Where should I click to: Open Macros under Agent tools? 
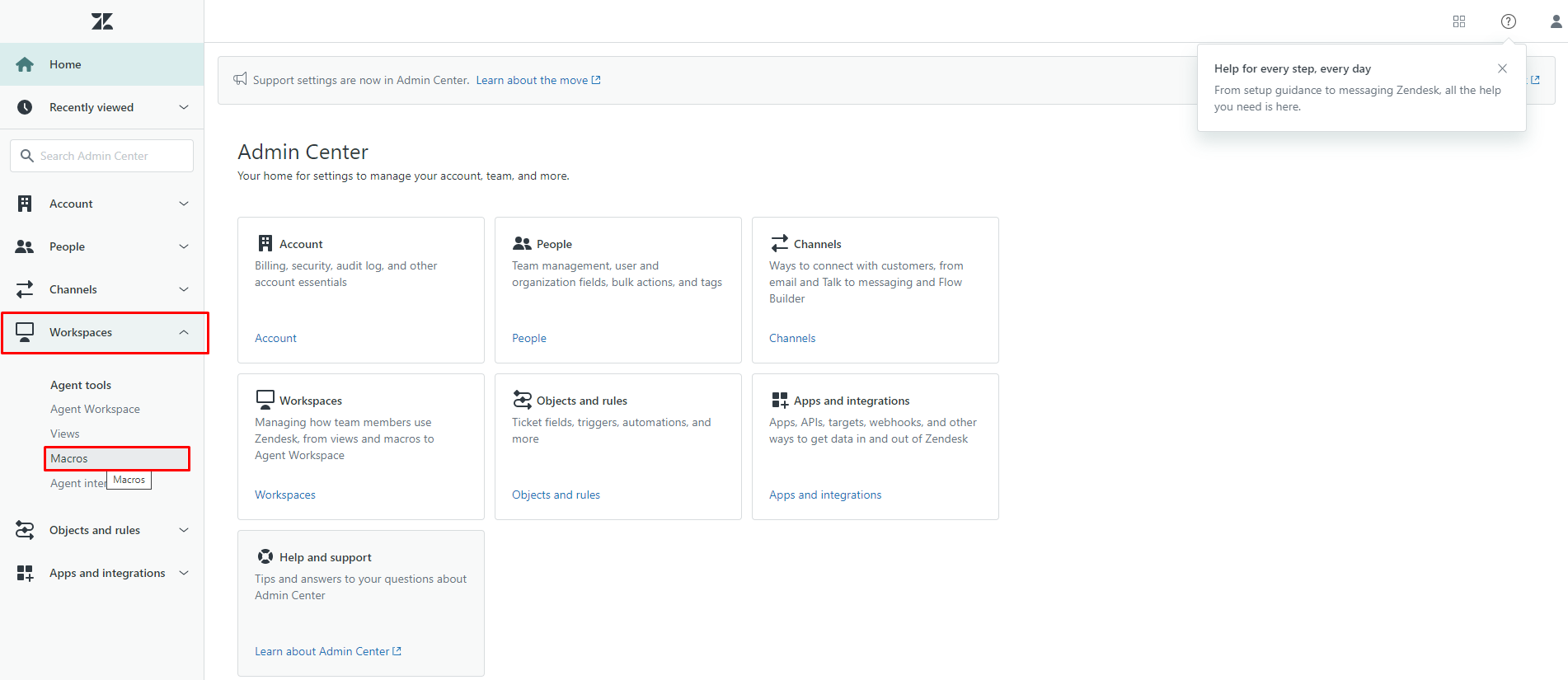[x=69, y=458]
